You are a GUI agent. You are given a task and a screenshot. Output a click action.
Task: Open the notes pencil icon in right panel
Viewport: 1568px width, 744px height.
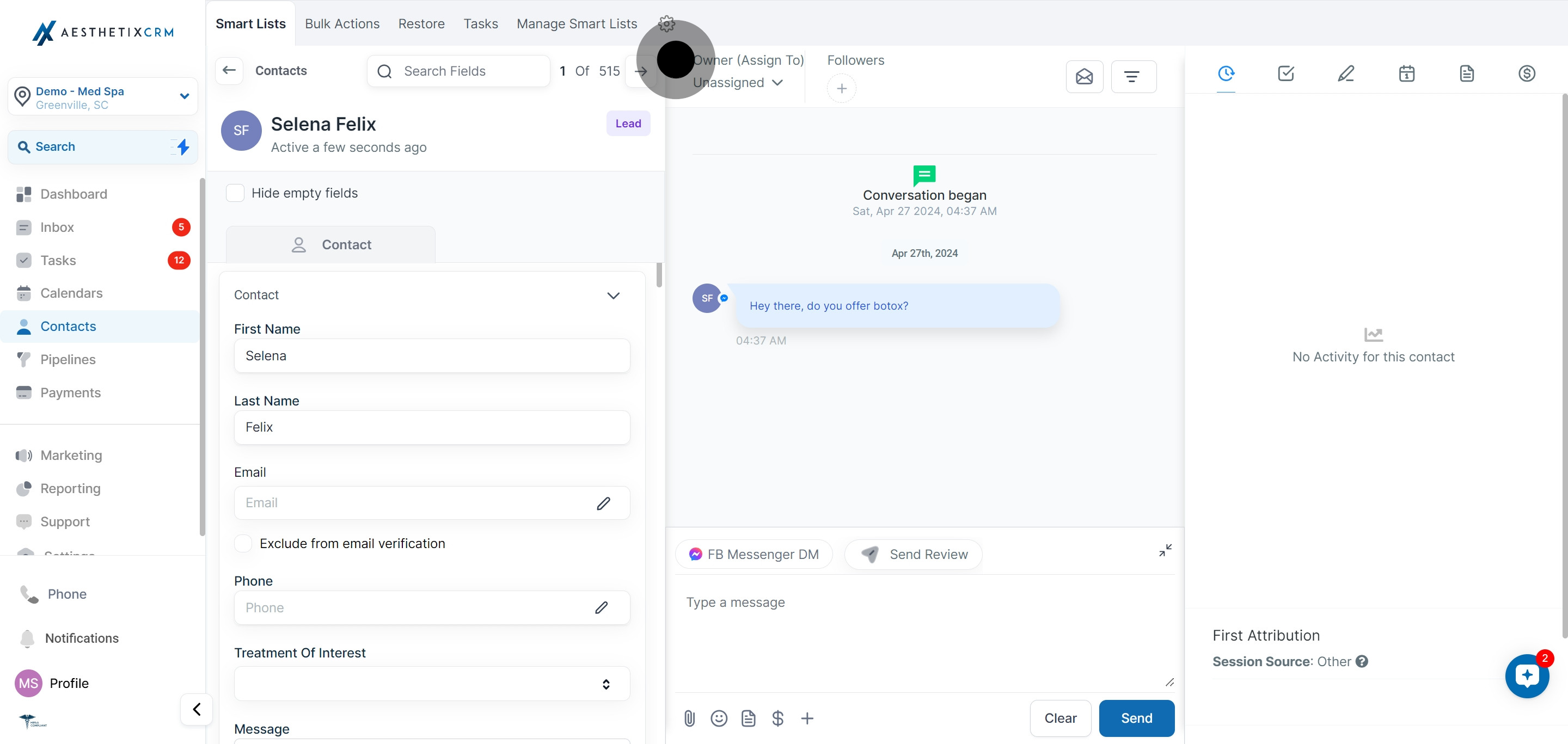[1346, 73]
